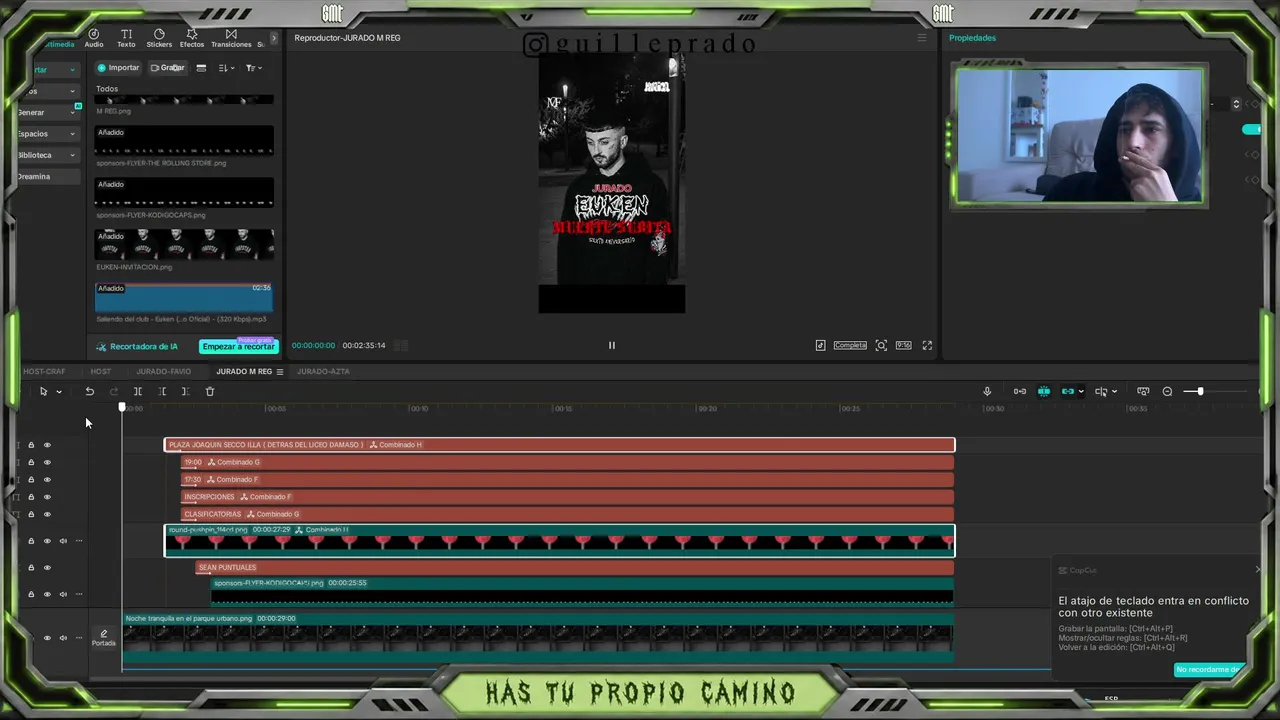This screenshot has width=1280, height=720.
Task: Click the No recordarme button
Action: [x=1208, y=669]
